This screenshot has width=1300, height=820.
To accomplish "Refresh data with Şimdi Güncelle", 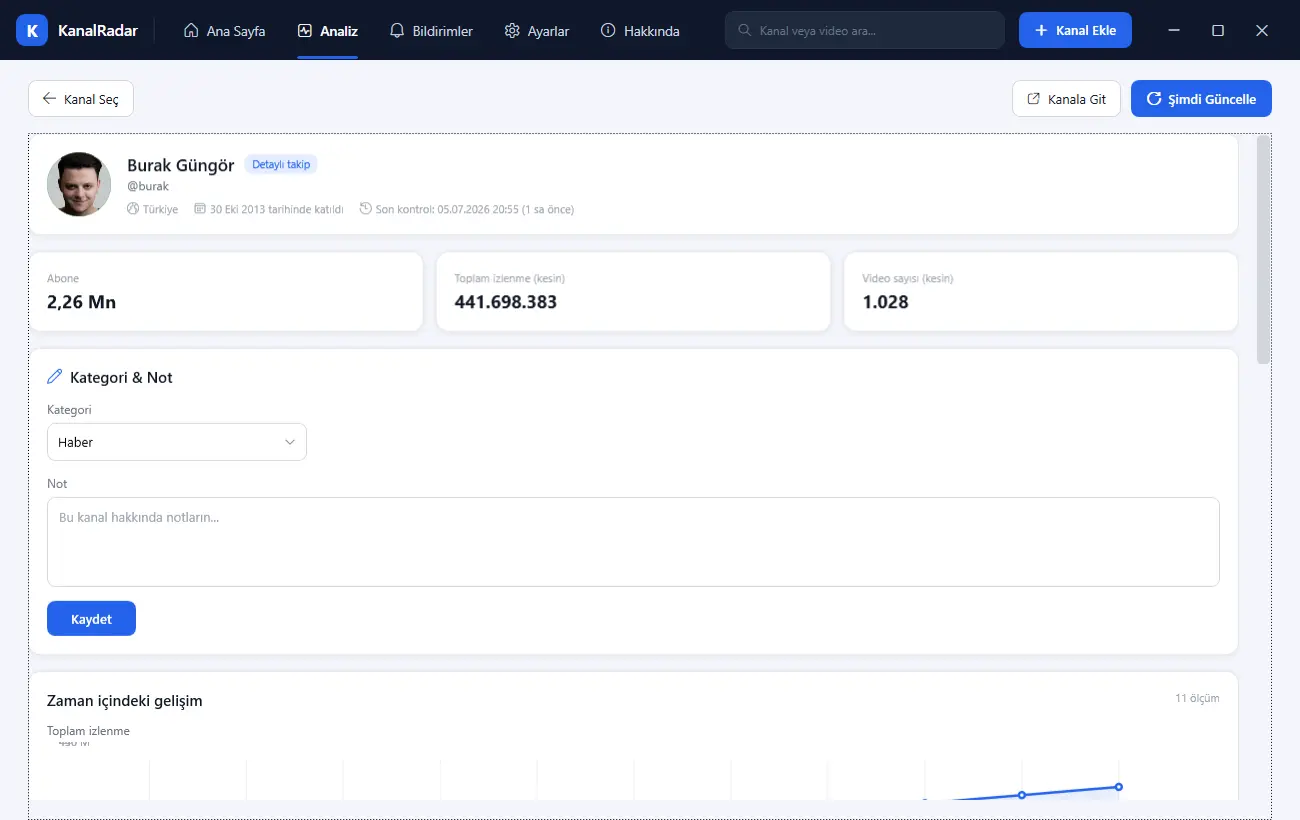I will tap(1201, 99).
